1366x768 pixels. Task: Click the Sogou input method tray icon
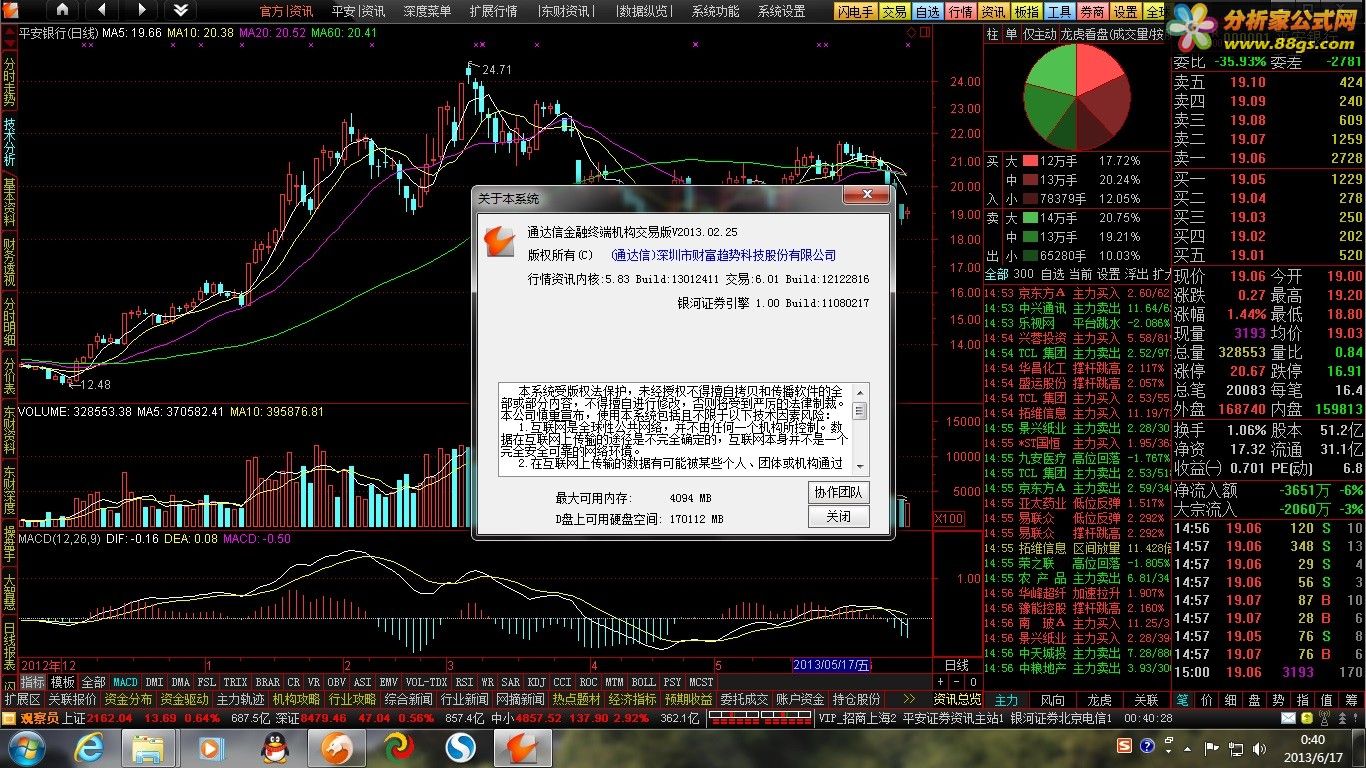coord(1123,747)
